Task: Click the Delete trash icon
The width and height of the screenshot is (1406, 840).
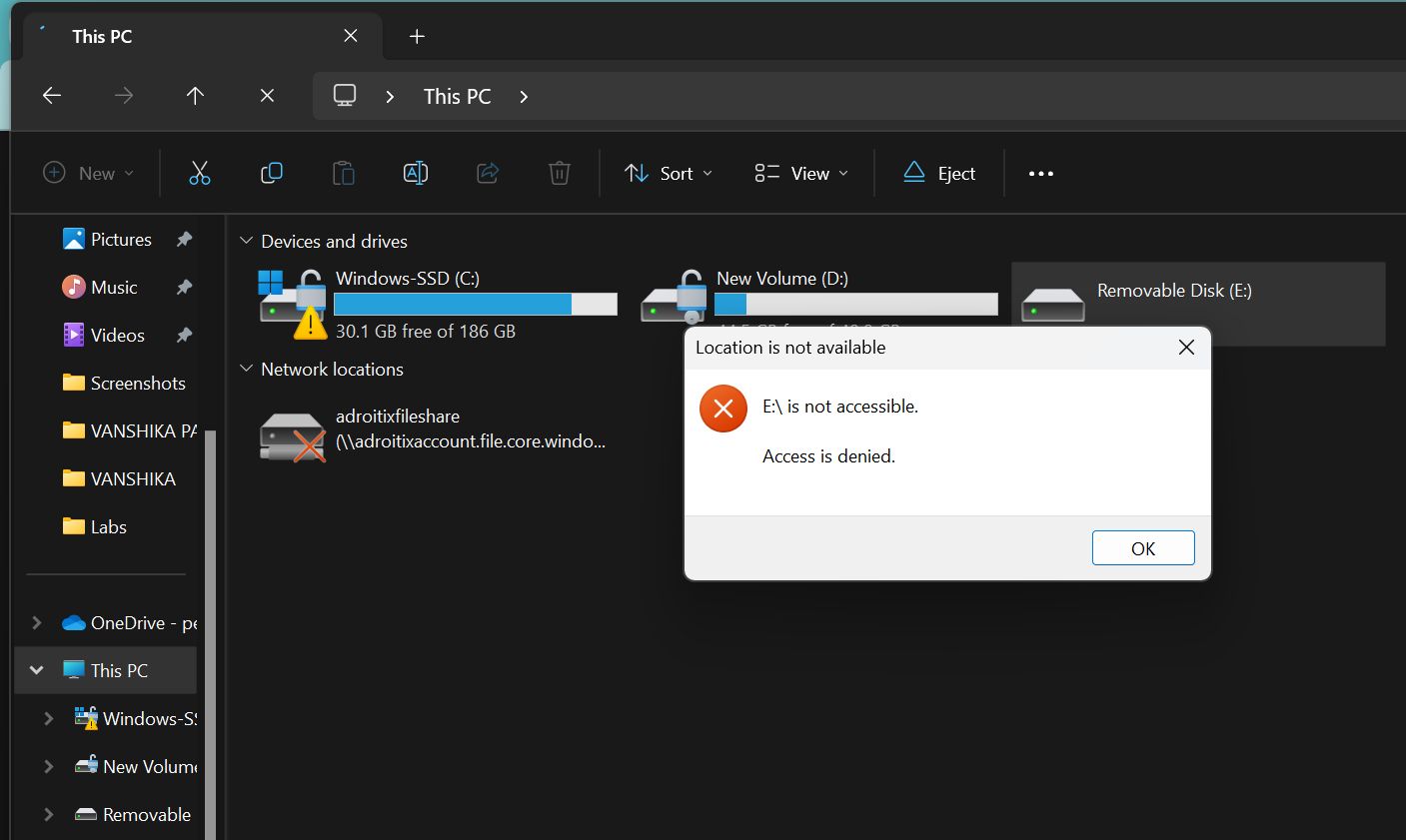Action: coord(559,173)
